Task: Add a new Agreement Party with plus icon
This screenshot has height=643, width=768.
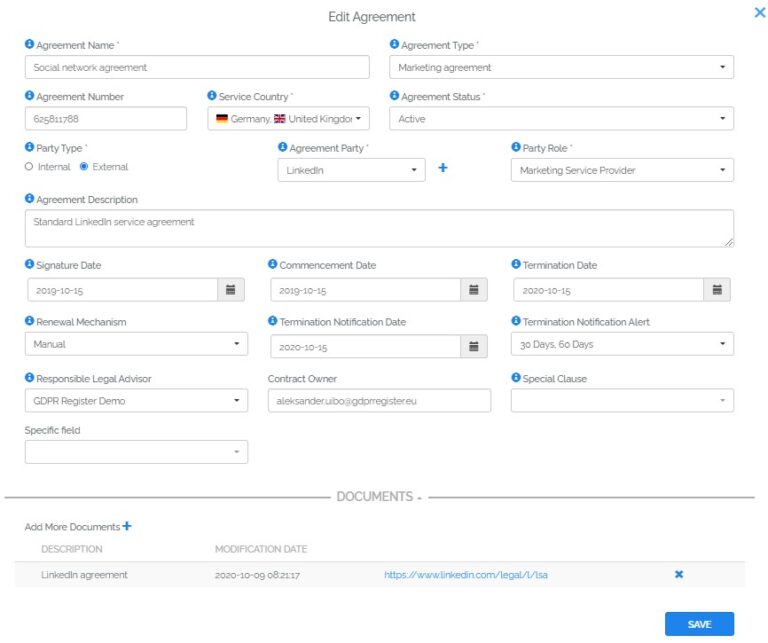Action: [x=443, y=169]
